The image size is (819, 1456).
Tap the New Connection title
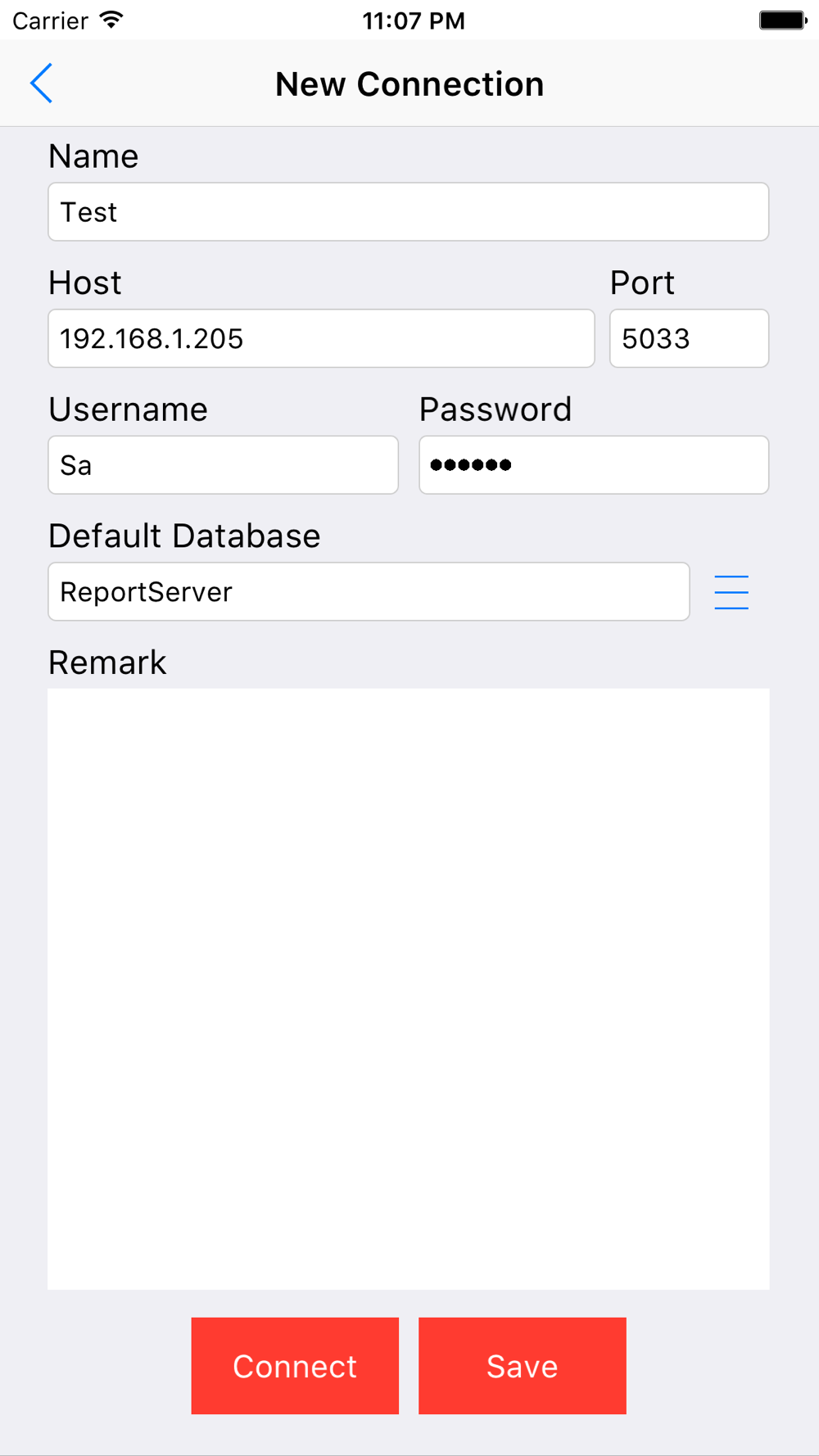click(x=409, y=84)
